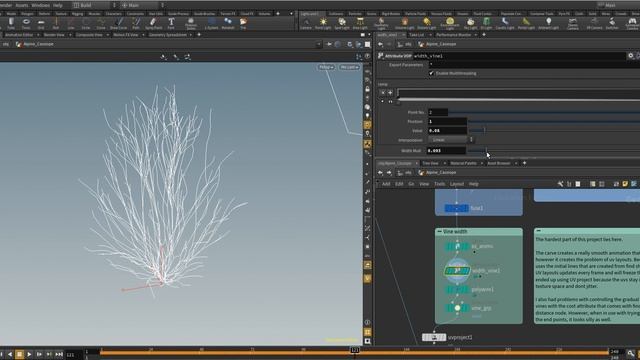Collapse the ramp controls arrow
Image resolution: width=640 pixels, height=360 pixels.
(x=382, y=102)
